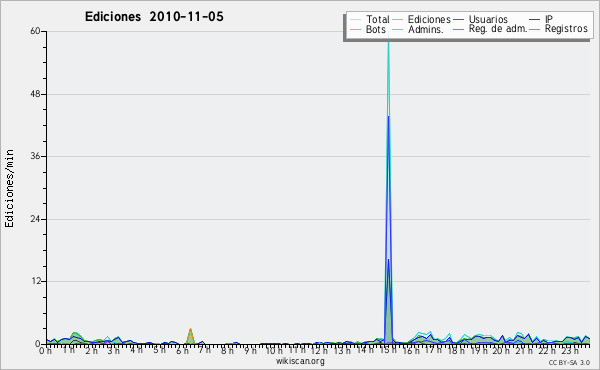Click the 'CC BY-SA 3.0' license text
The height and width of the screenshot is (370, 600).
pyautogui.click(x=569, y=362)
